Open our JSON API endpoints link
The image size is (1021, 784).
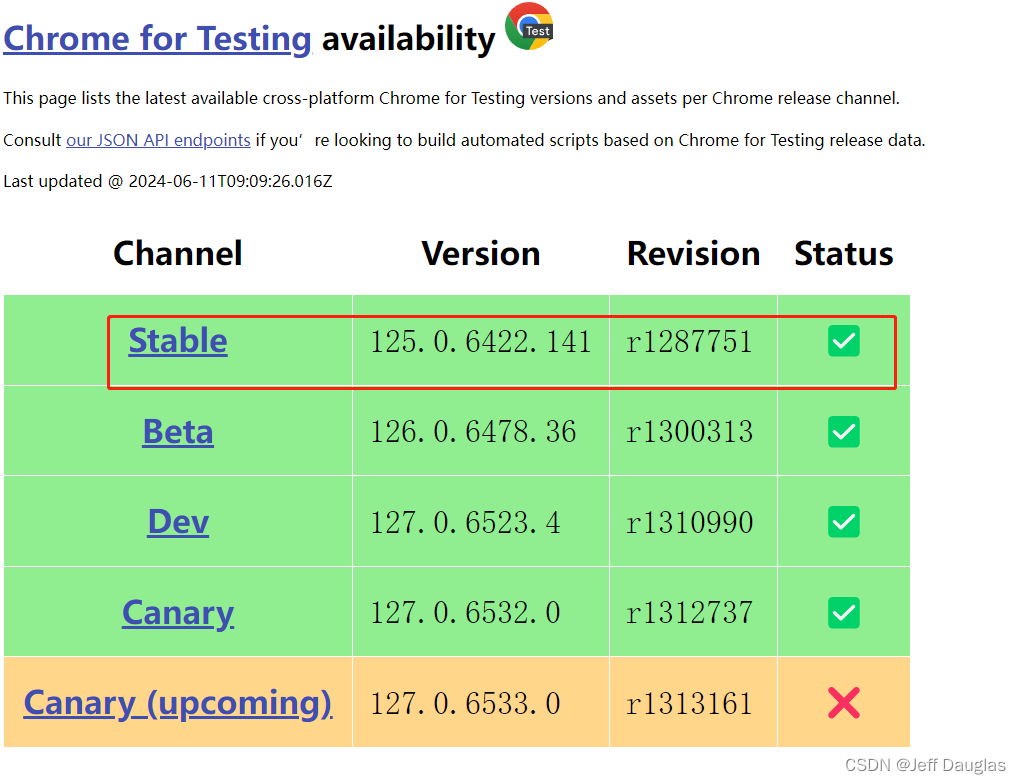(158, 140)
